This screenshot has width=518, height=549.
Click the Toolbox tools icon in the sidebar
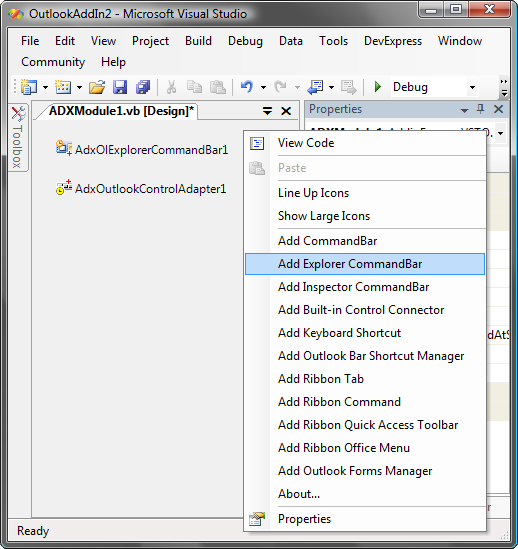18,113
